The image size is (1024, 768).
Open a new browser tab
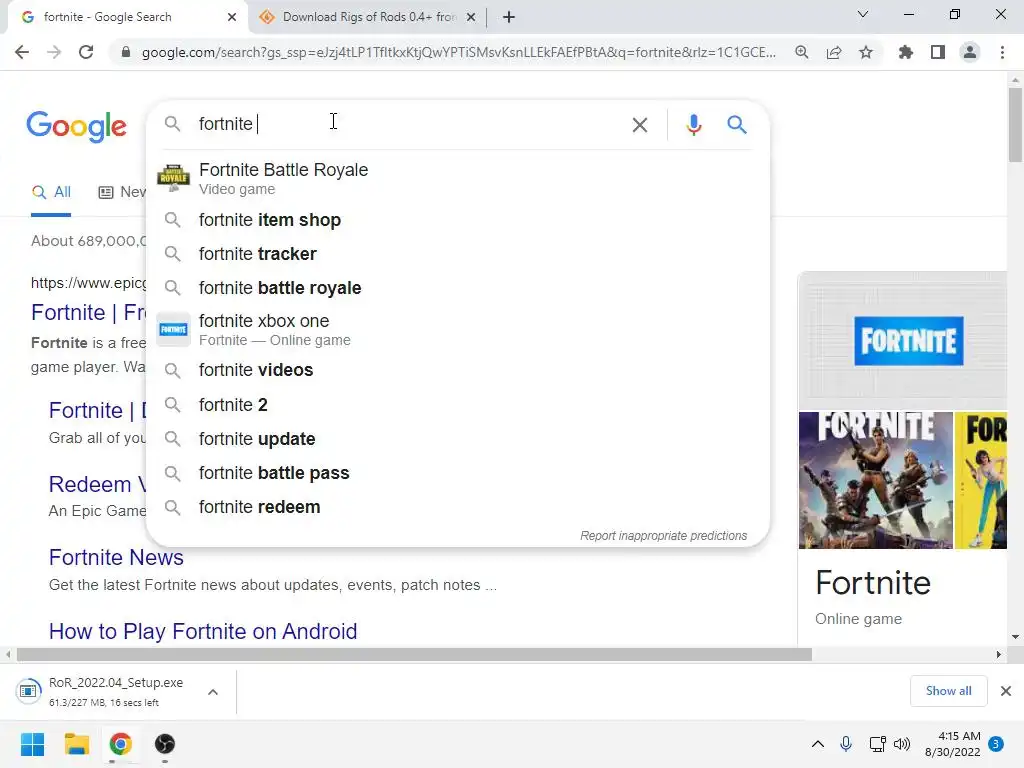pyautogui.click(x=509, y=18)
